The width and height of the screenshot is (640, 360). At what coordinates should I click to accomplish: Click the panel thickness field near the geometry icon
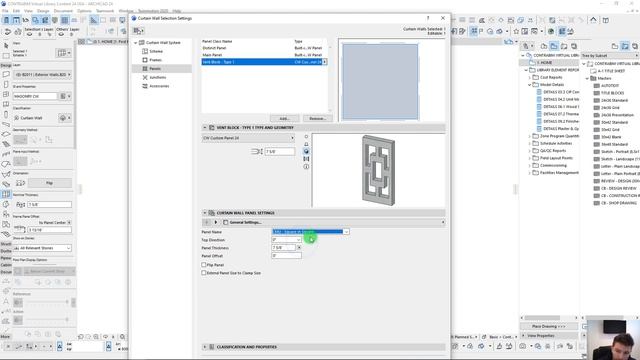[x=280, y=151]
